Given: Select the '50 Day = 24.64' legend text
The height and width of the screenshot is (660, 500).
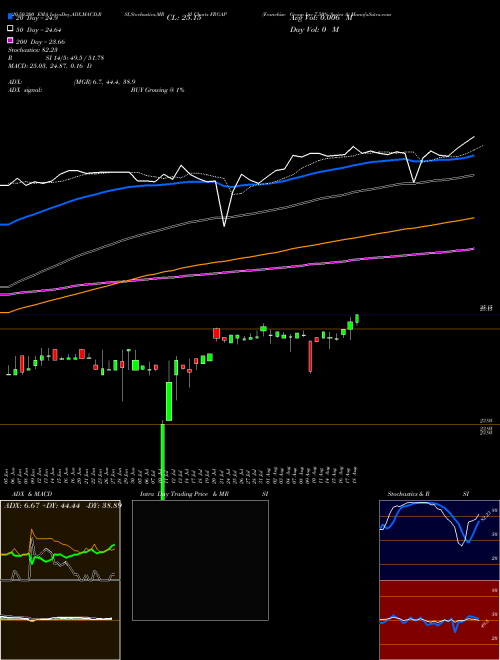Looking at the screenshot, I should tap(39, 29).
